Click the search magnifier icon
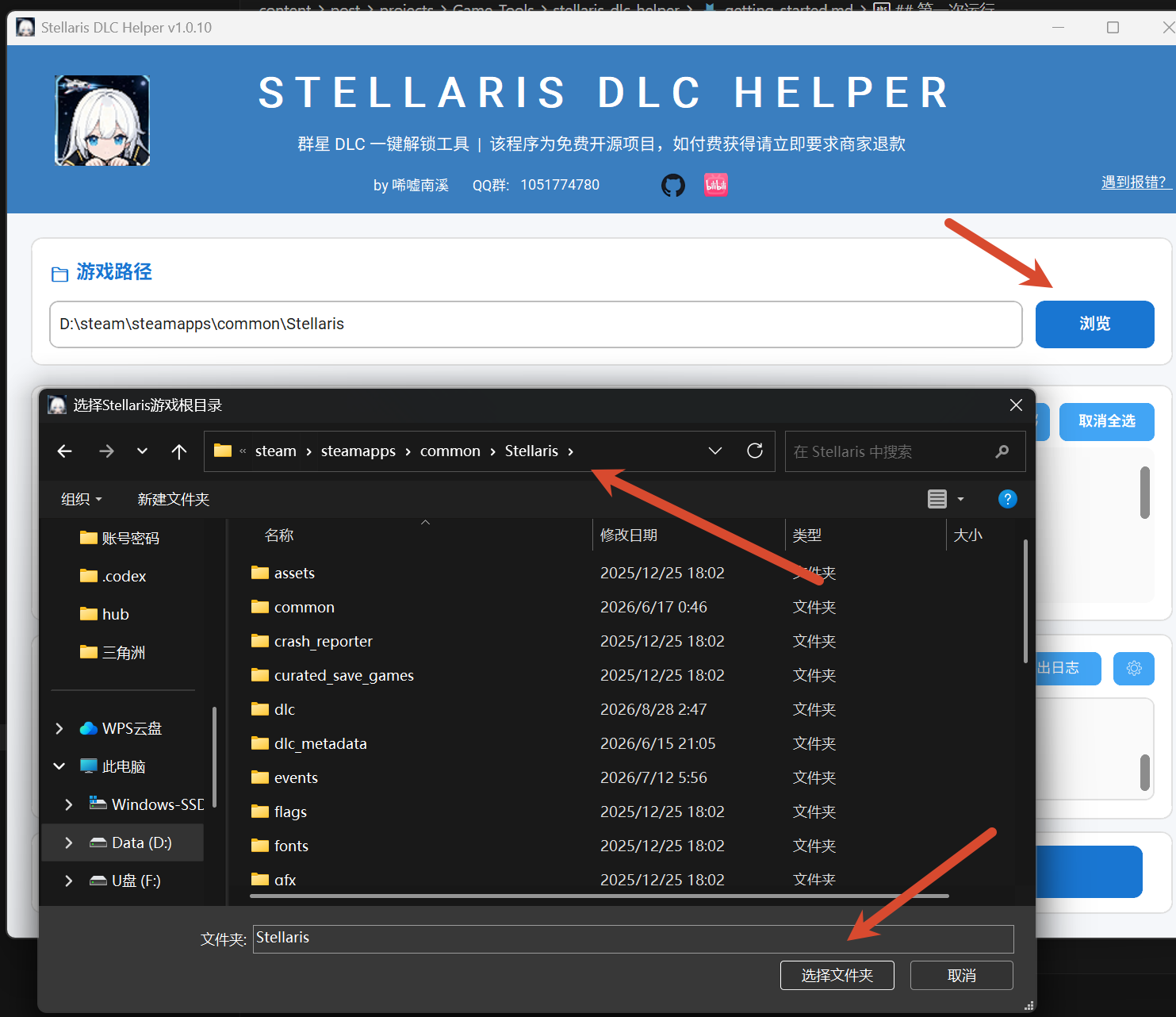The width and height of the screenshot is (1176, 1017). pyautogui.click(x=1002, y=451)
